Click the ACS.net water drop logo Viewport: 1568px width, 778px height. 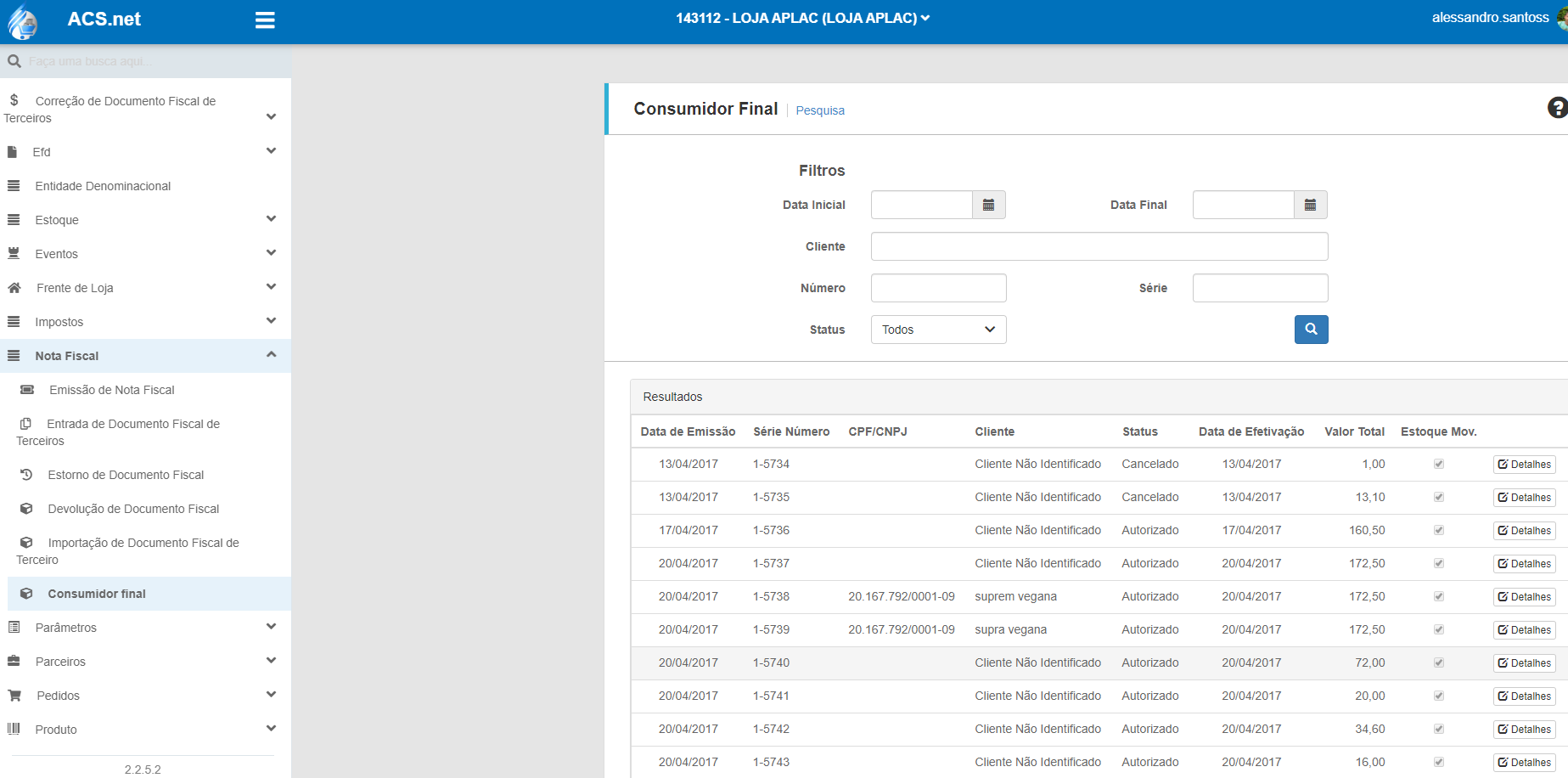click(23, 22)
